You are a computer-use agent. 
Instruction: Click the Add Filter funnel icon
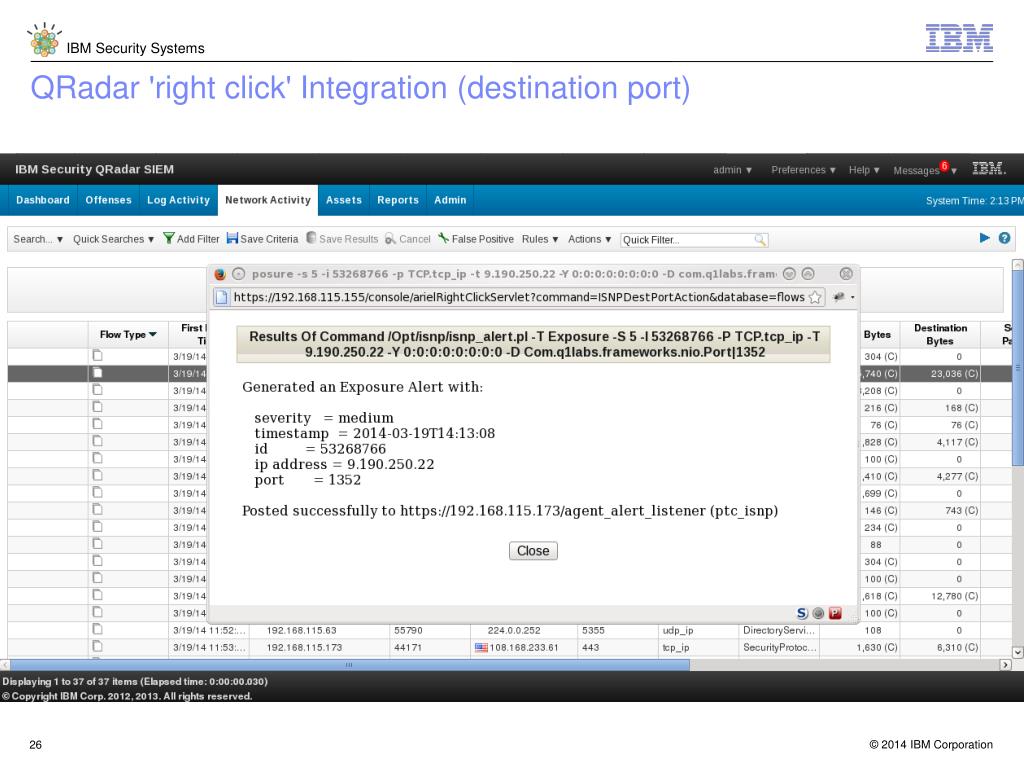tap(168, 238)
